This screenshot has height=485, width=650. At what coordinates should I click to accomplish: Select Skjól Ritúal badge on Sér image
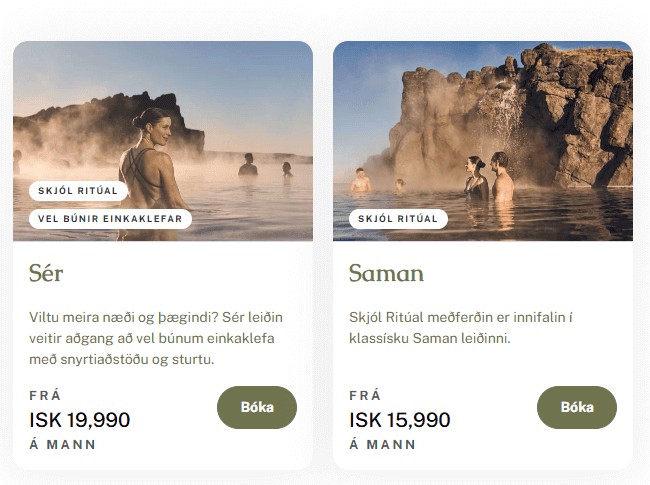(78, 191)
